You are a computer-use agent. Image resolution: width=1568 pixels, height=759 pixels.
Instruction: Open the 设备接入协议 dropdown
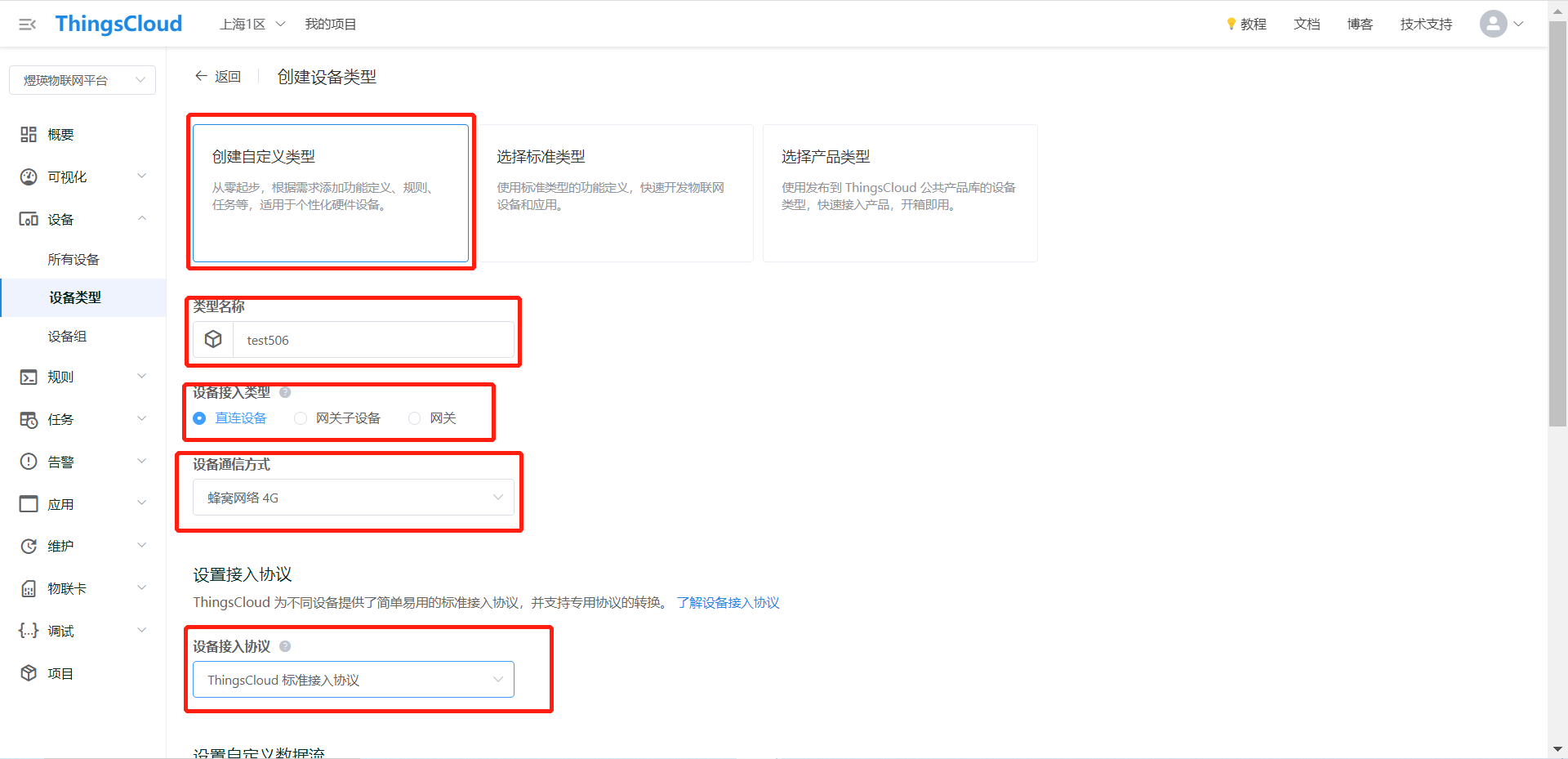(x=354, y=680)
